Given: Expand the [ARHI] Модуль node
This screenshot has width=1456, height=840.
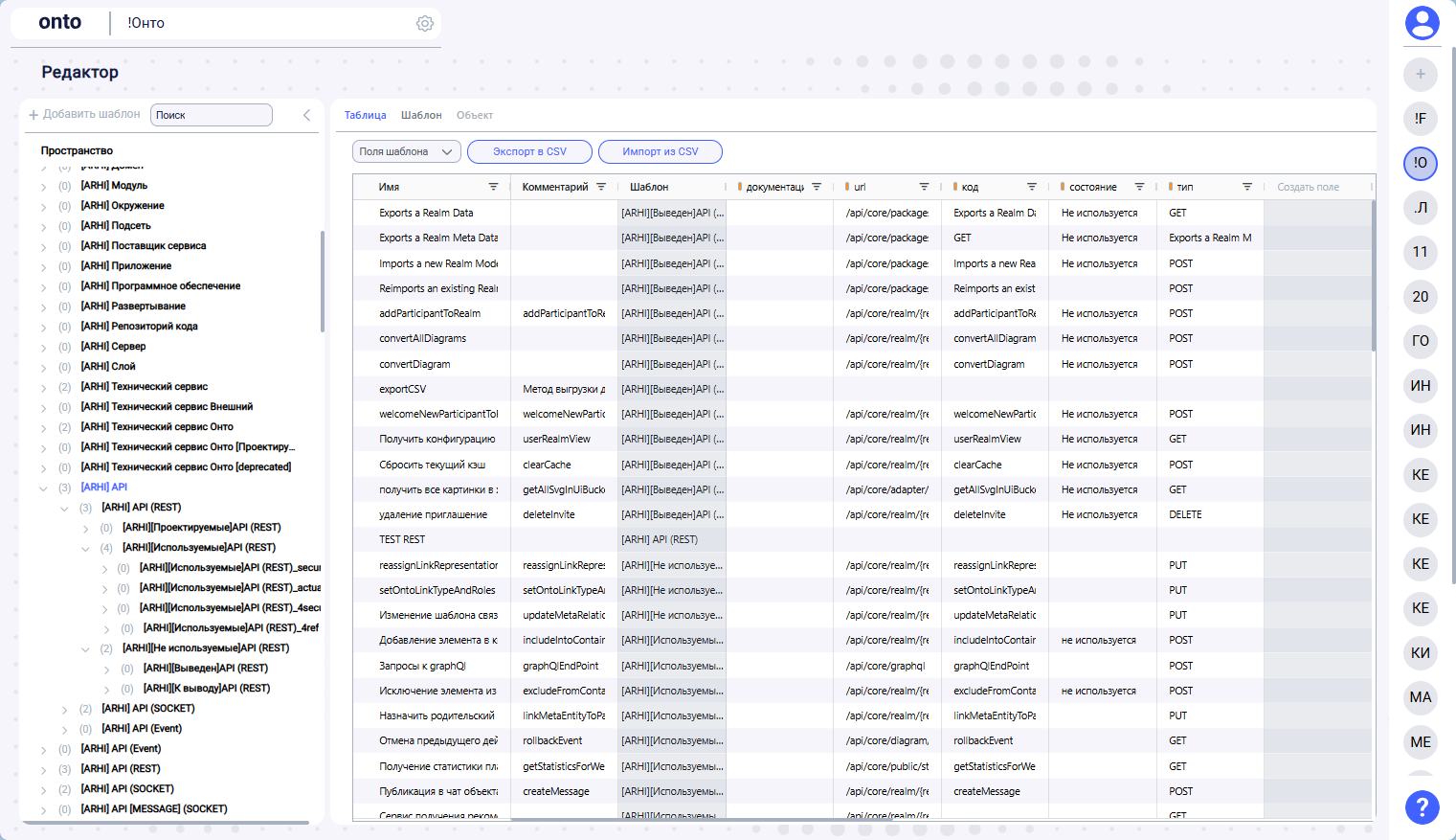Looking at the screenshot, I should 43,186.
